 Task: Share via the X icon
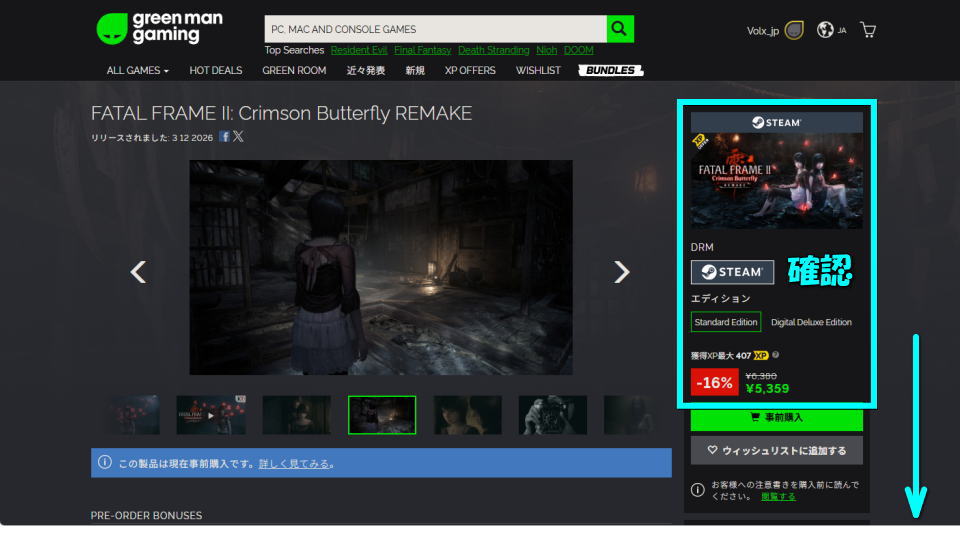point(238,136)
